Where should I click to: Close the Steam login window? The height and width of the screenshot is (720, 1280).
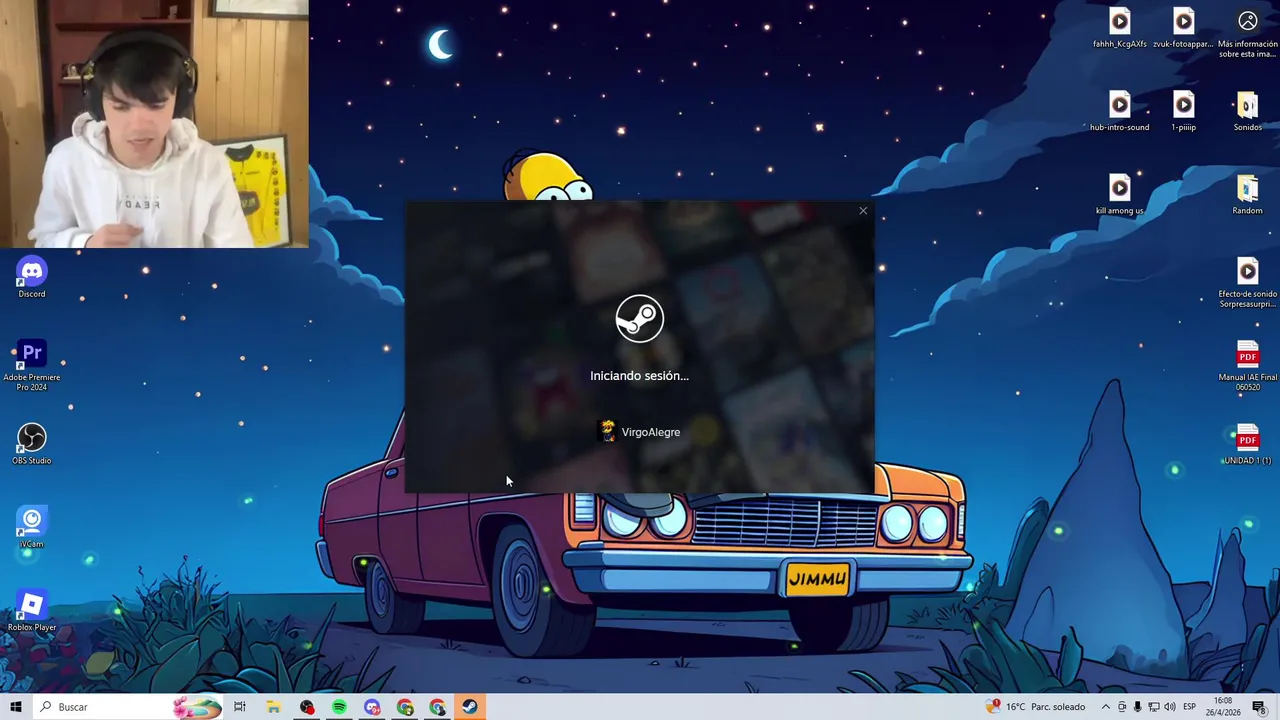point(863,211)
